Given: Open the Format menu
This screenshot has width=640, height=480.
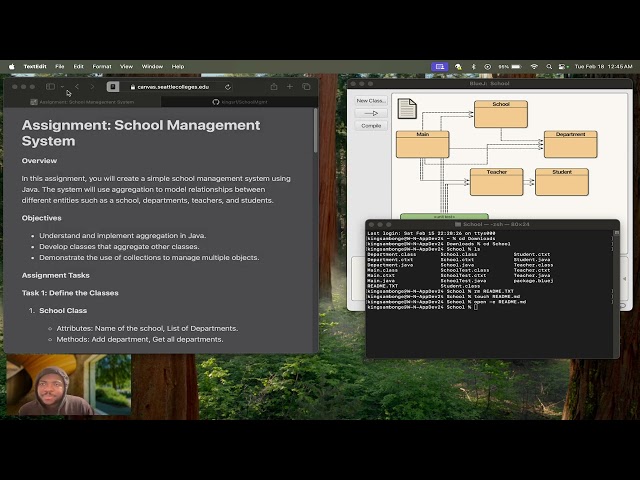Looking at the screenshot, I should pyautogui.click(x=102, y=67).
